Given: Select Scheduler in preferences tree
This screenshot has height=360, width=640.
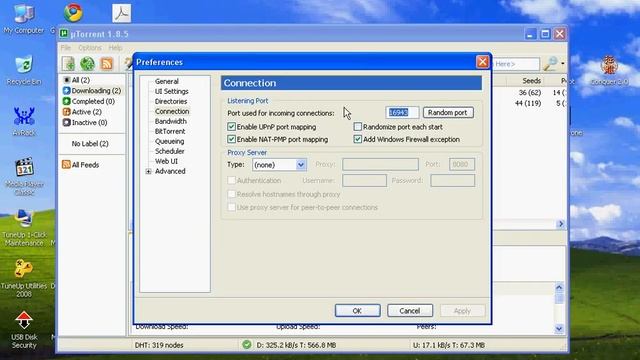Looking at the screenshot, I should click(169, 151).
